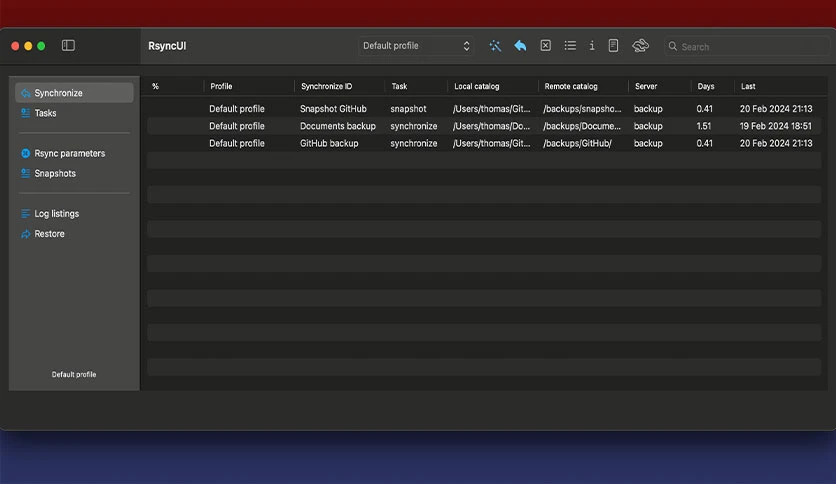Click the magic wand estimate icon
Screen dimensions: 836x484
[x=495, y=46]
